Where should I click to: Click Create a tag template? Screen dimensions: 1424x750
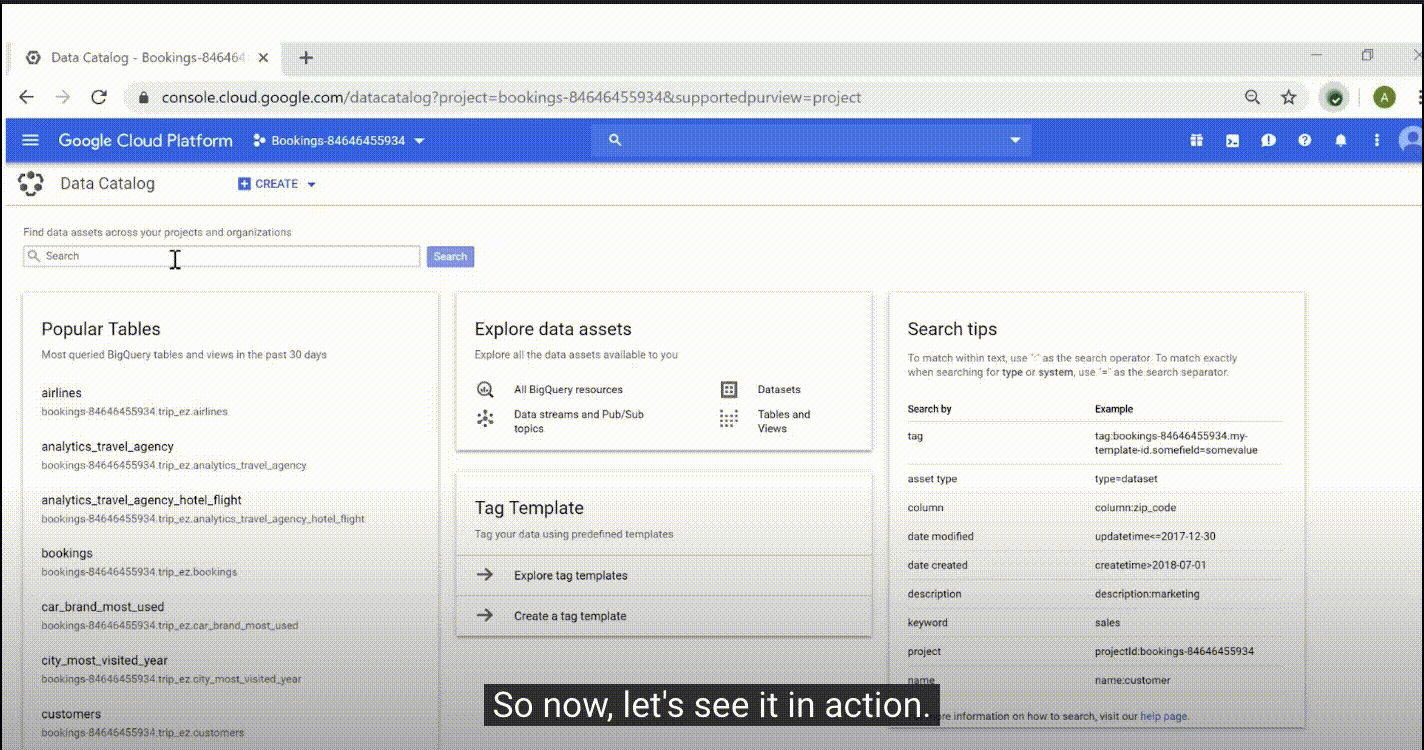[570, 616]
